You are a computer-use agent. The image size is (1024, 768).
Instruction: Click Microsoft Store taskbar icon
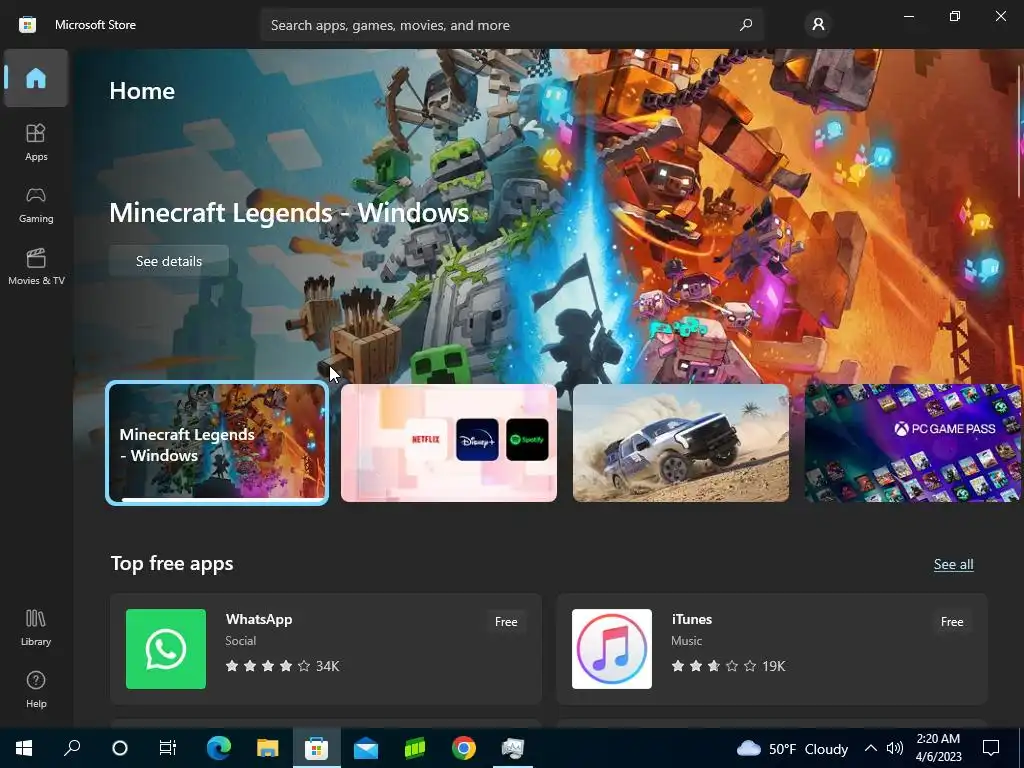coord(317,748)
